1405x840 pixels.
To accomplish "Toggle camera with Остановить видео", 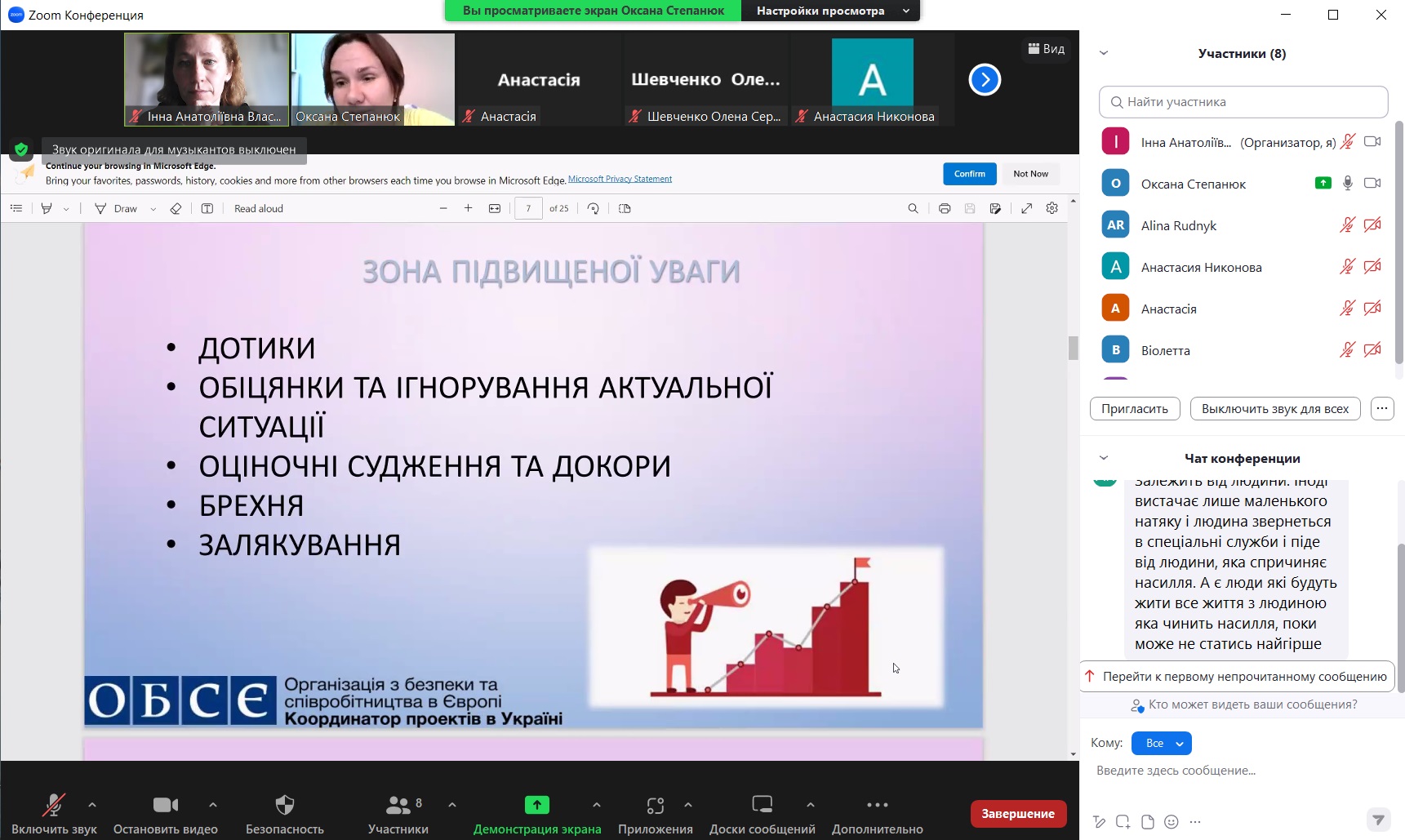I will (x=166, y=814).
